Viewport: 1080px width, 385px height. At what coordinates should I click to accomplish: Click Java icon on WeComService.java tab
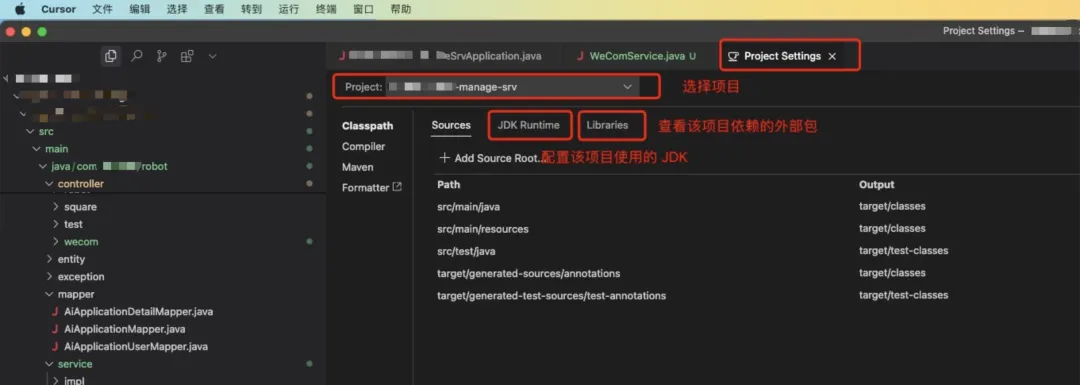580,56
